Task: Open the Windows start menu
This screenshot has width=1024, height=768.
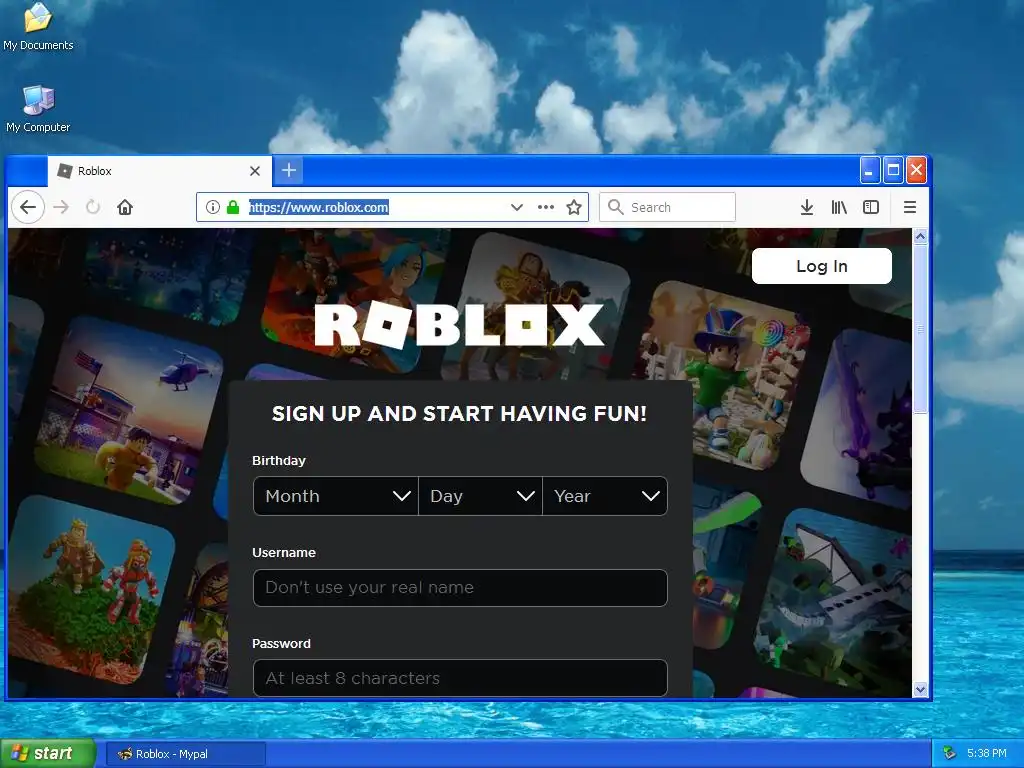Action: point(47,754)
